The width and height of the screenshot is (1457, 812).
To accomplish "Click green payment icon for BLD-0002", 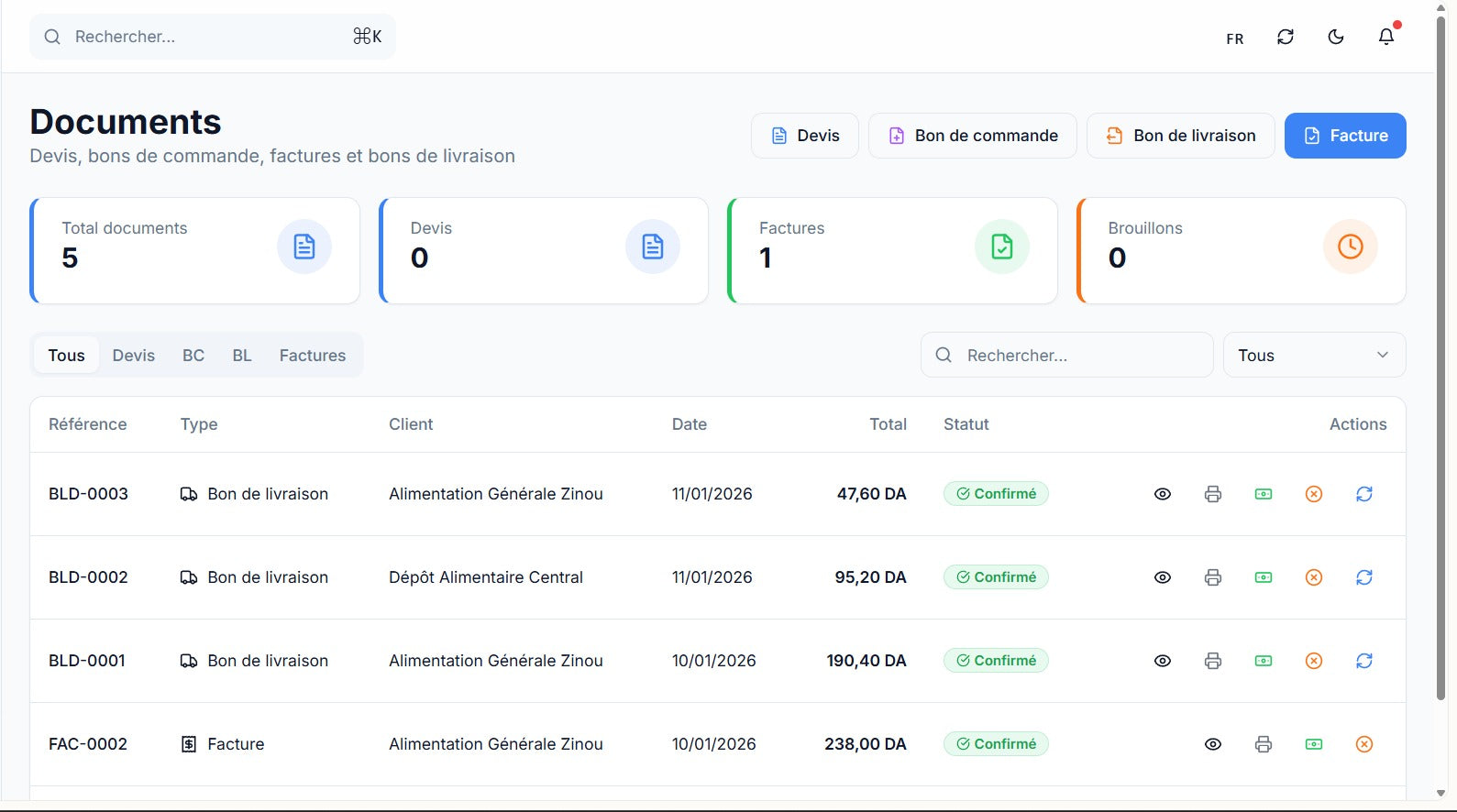I will pos(1263,577).
